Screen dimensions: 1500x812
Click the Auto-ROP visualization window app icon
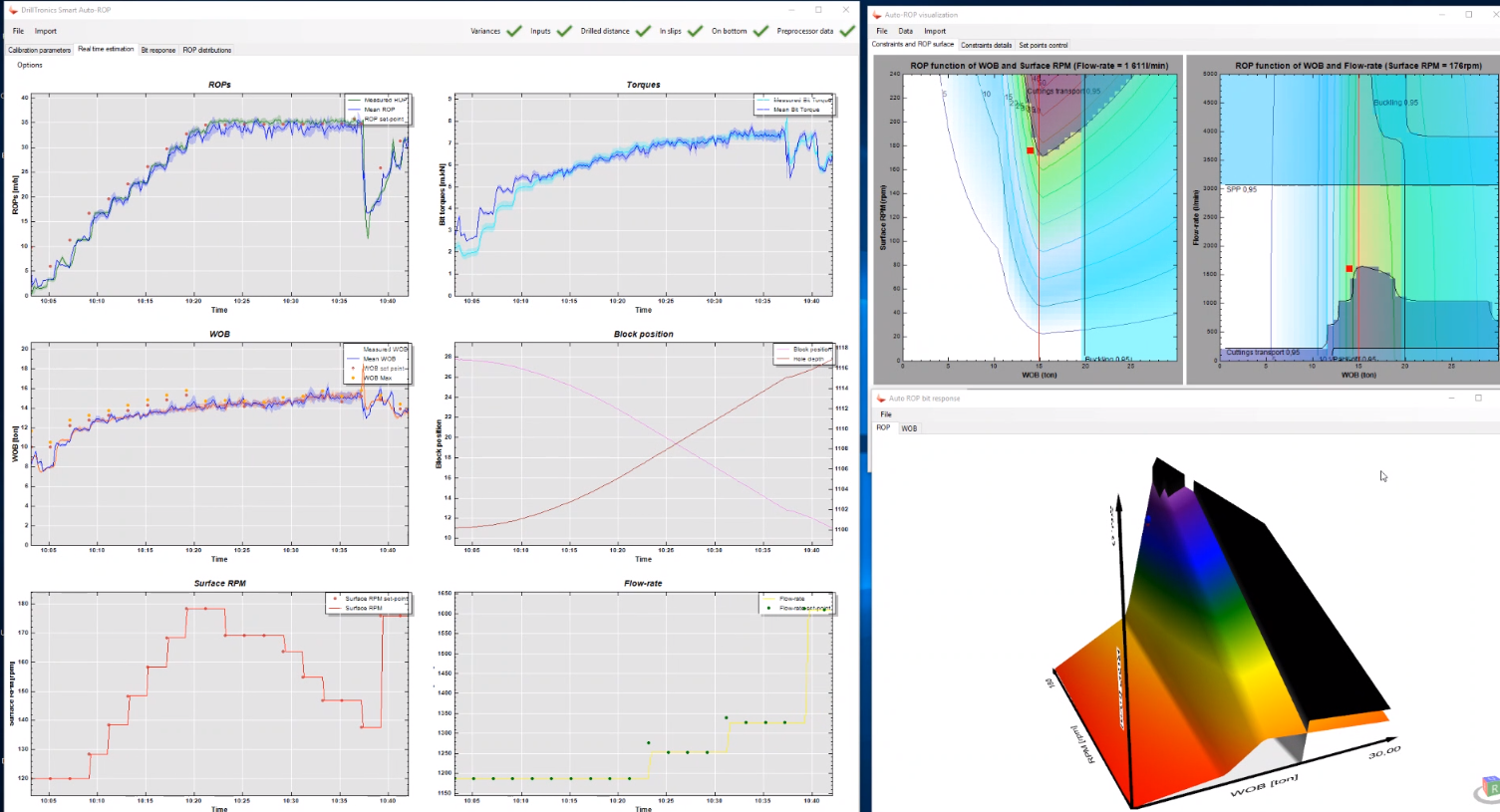878,15
